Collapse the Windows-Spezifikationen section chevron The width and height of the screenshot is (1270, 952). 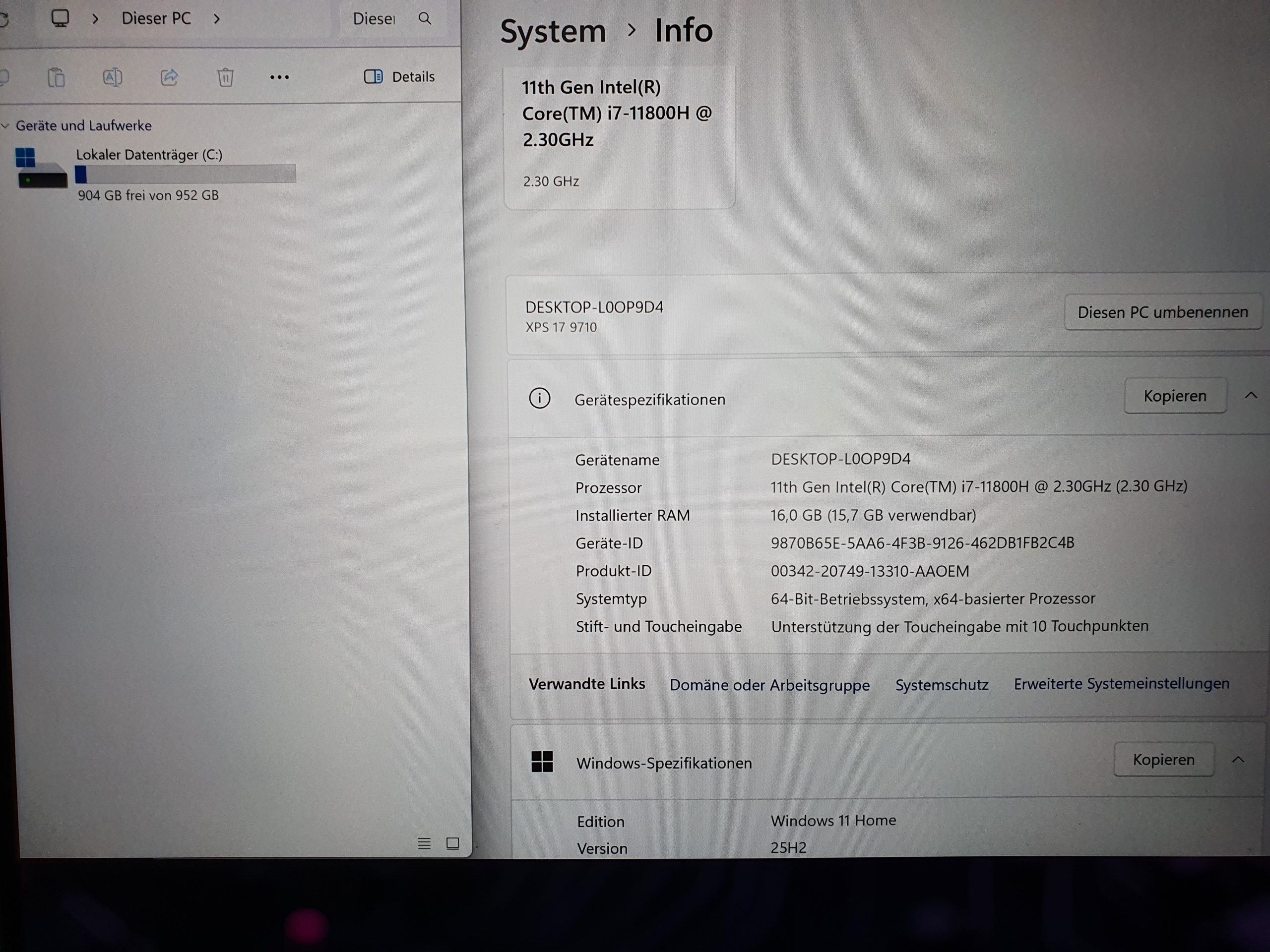[1238, 759]
